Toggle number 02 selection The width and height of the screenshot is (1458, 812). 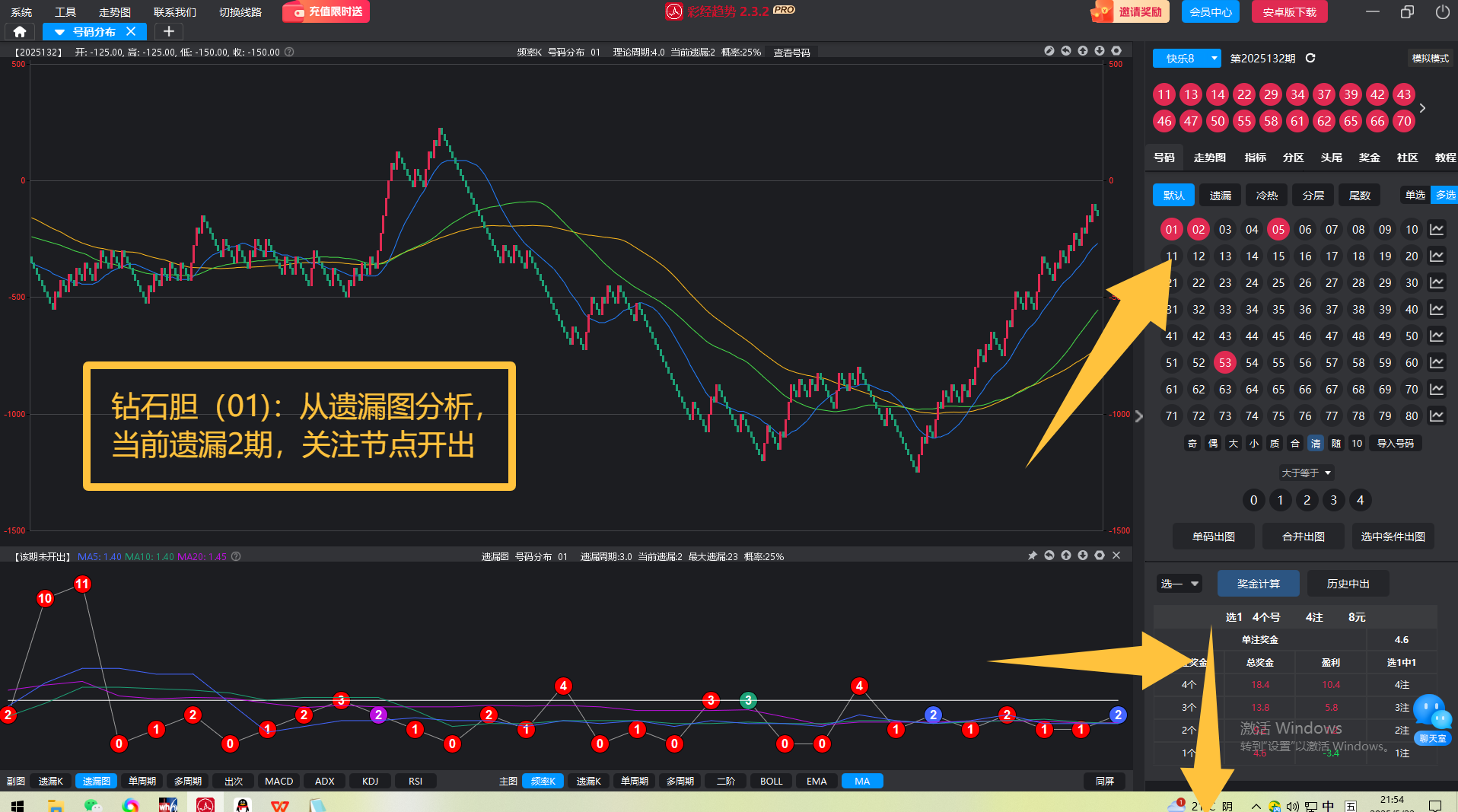click(1199, 229)
